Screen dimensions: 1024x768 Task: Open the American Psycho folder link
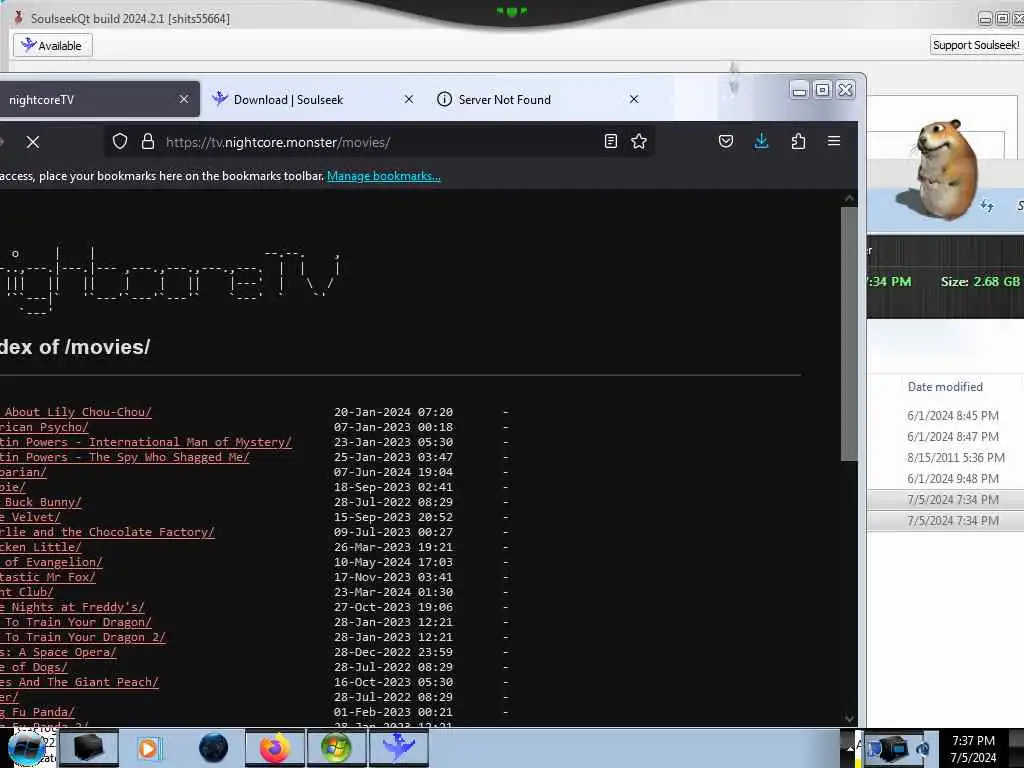(x=44, y=427)
